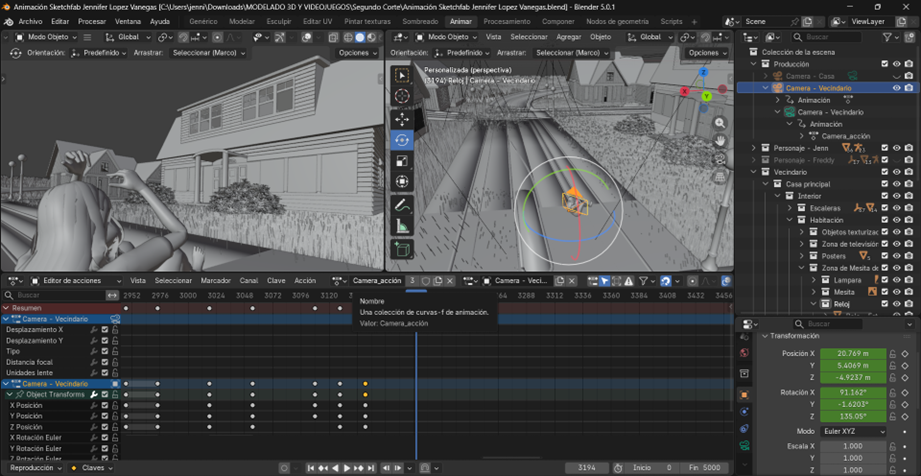Activate the Rotate tool in viewport toolbar
Viewport: 921px width, 476px height.
coord(402,140)
